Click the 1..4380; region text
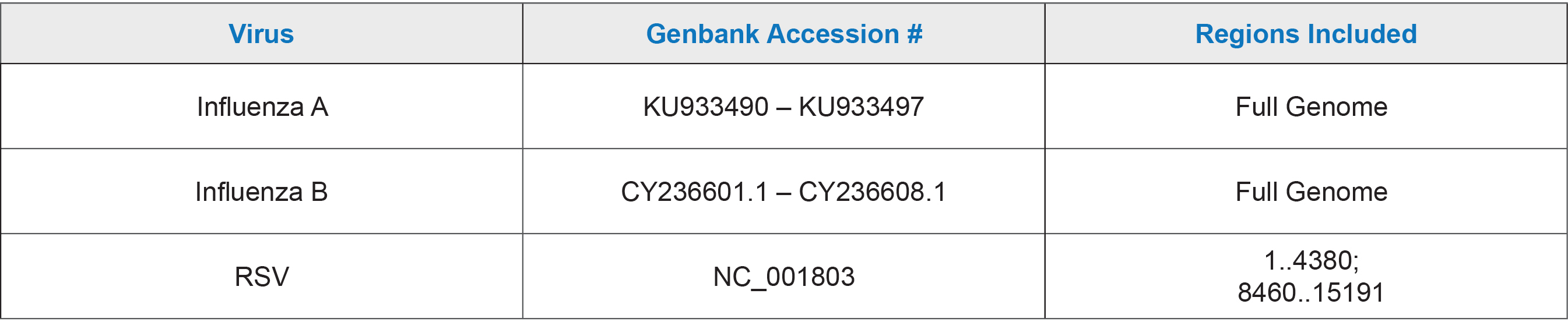 point(1312,261)
